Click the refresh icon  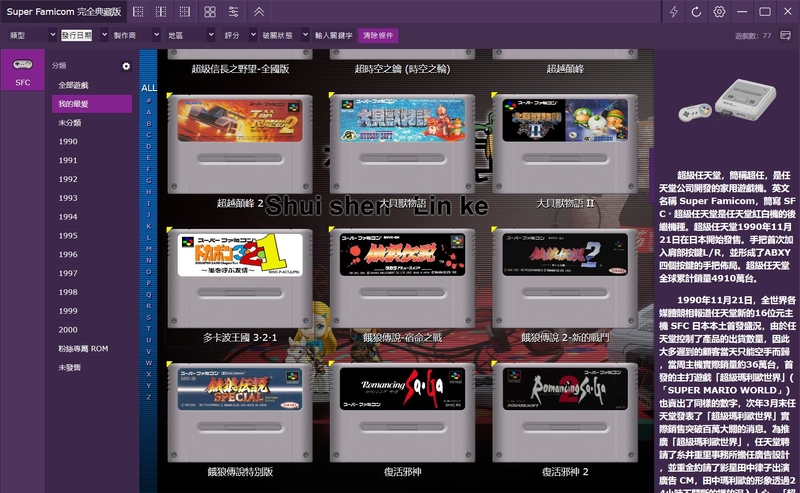pos(696,12)
